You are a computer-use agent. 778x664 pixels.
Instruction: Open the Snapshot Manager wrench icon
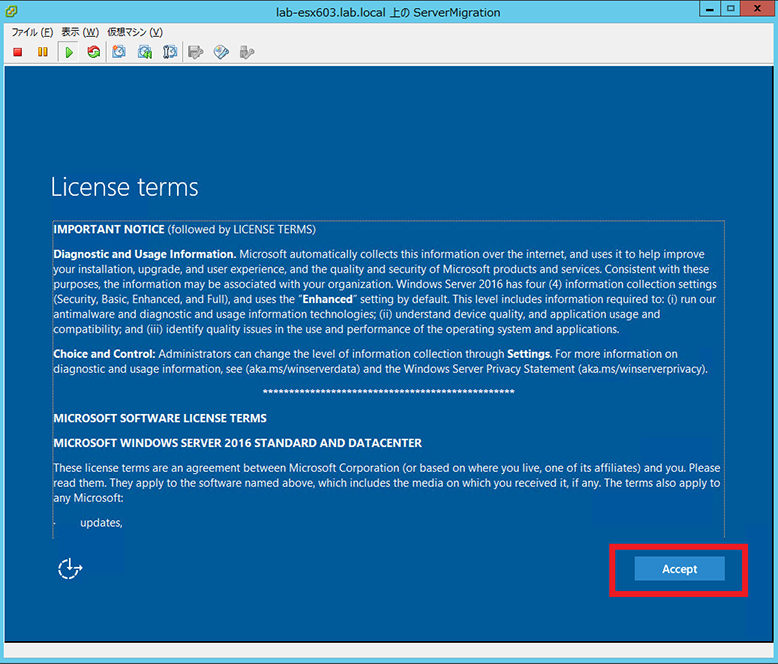pos(170,52)
